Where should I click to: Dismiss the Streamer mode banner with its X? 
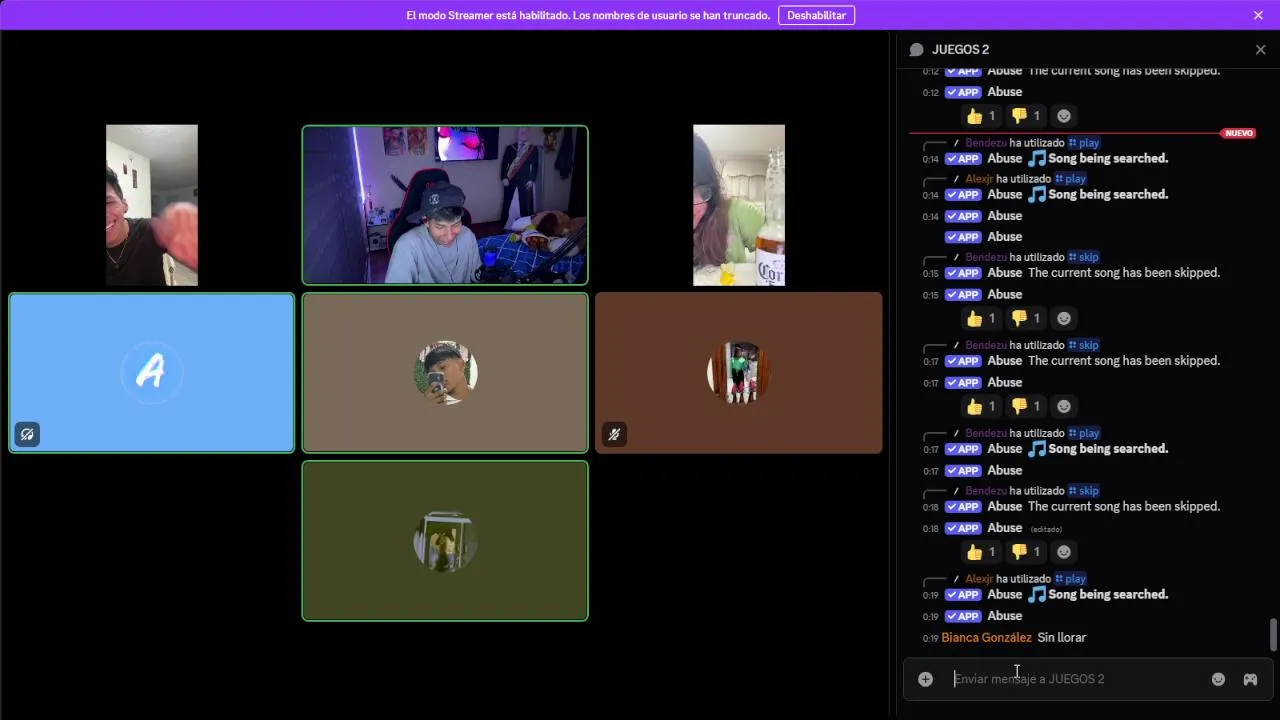pos(1258,15)
